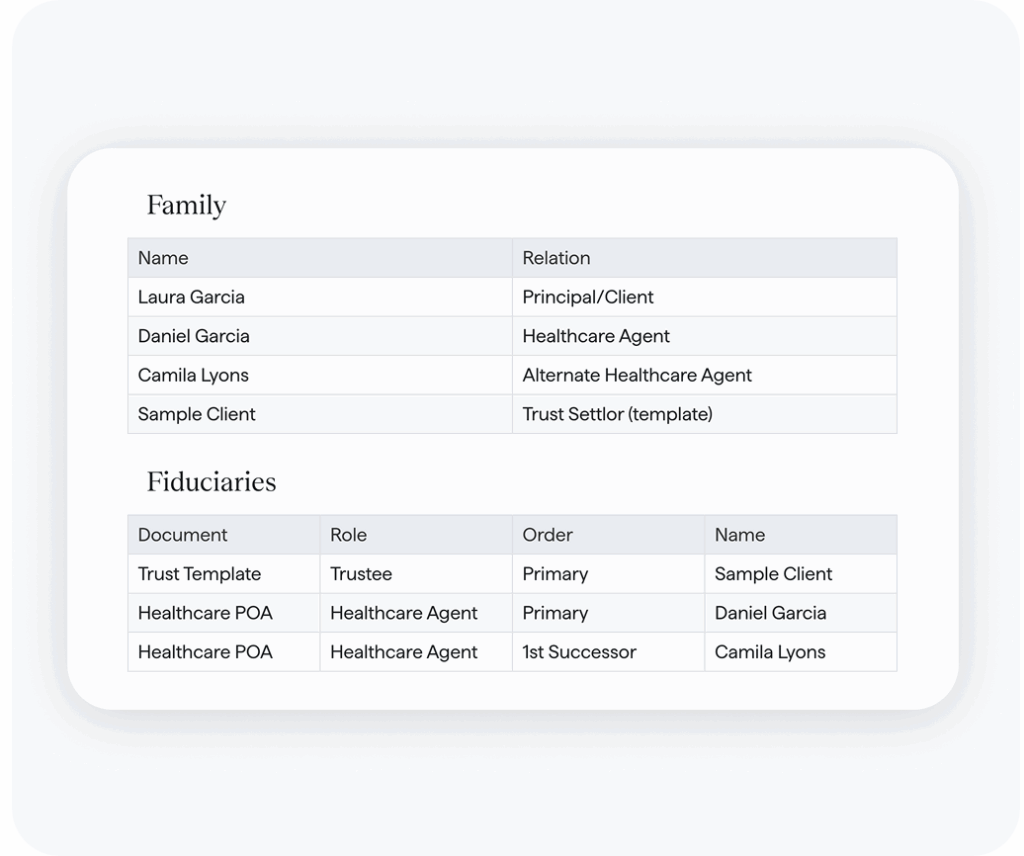Select the Name column header in Family table
The image size is (1024, 856).
click(x=320, y=258)
